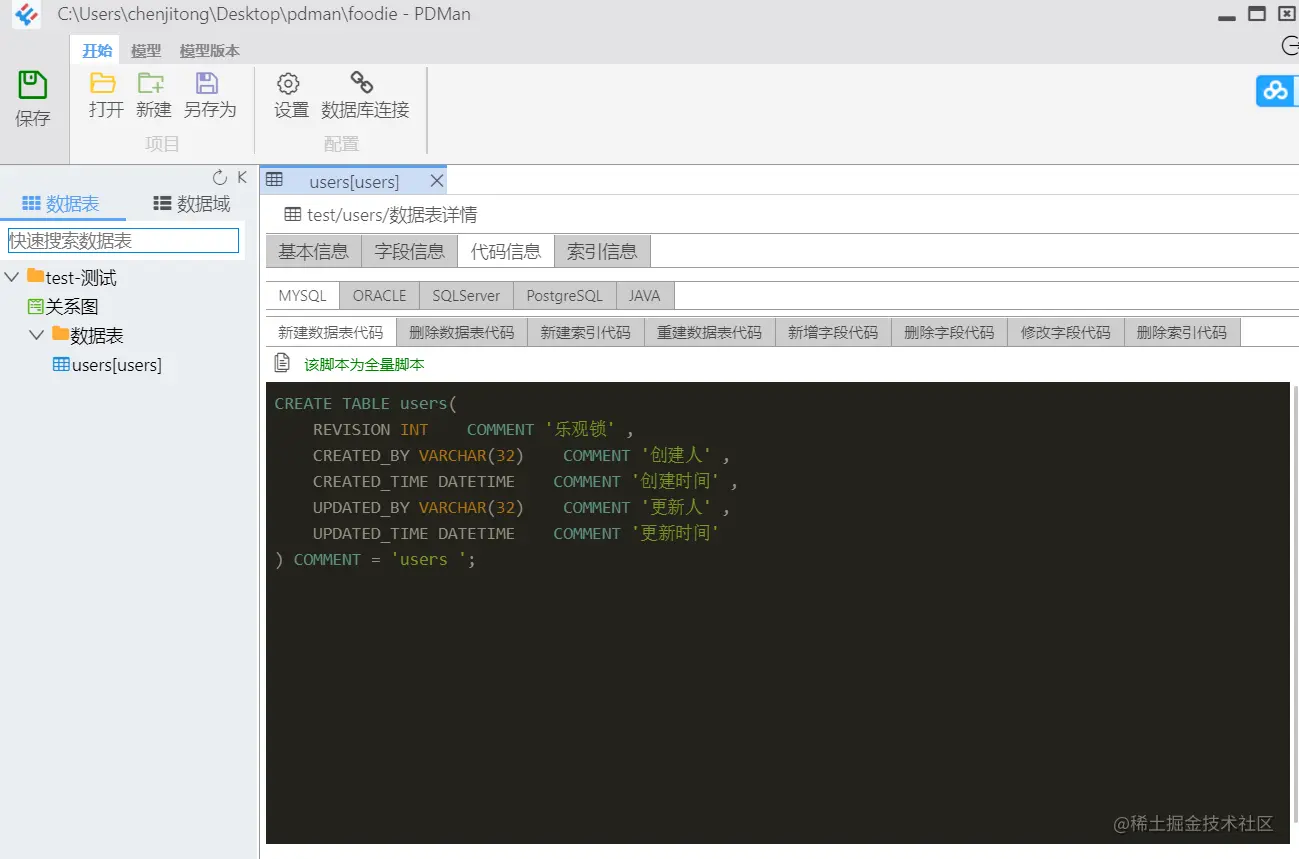The width and height of the screenshot is (1299, 859).
Task: Show 修改字段代码 script
Action: [1066, 332]
